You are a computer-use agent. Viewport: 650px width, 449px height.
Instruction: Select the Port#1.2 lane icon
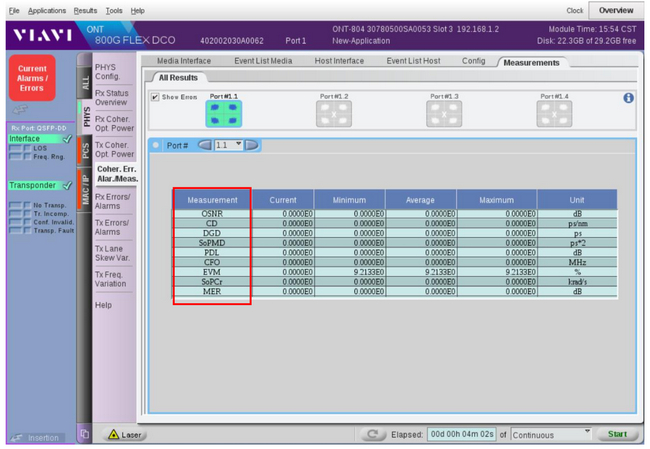tap(334, 113)
